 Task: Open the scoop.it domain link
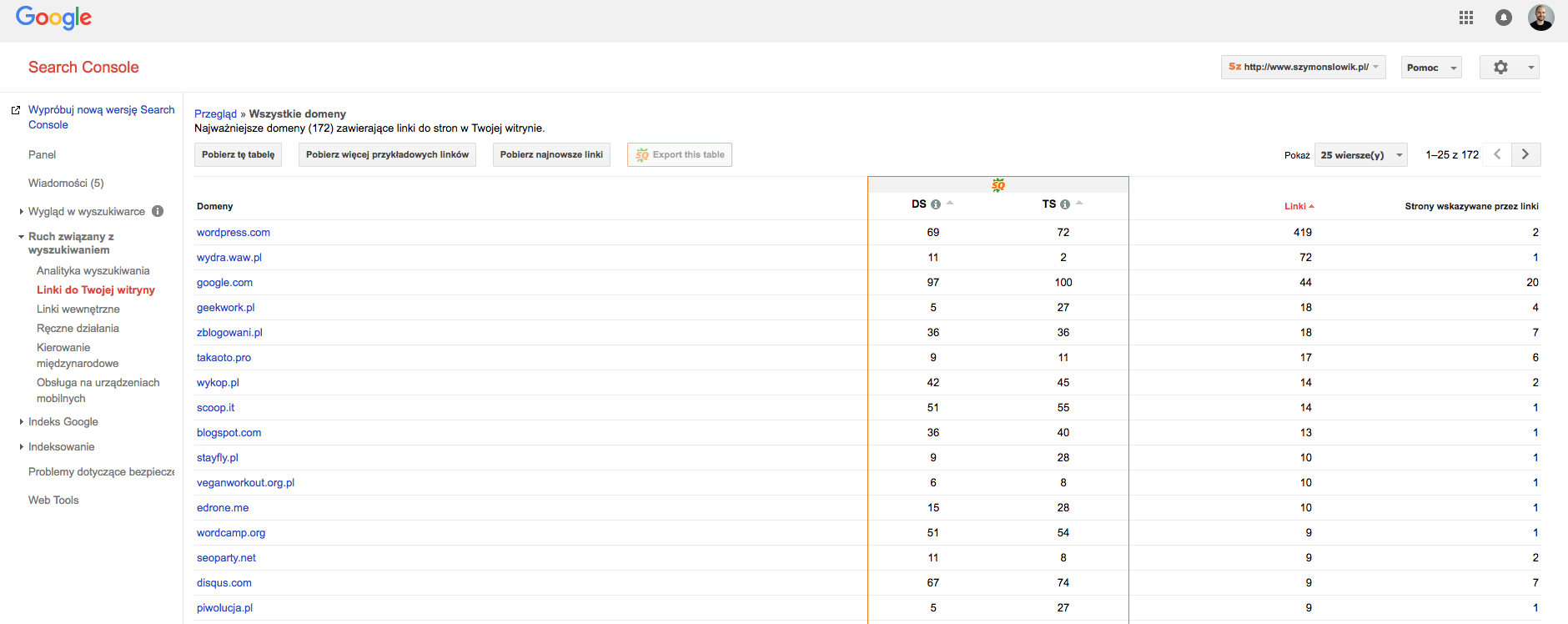pos(216,407)
